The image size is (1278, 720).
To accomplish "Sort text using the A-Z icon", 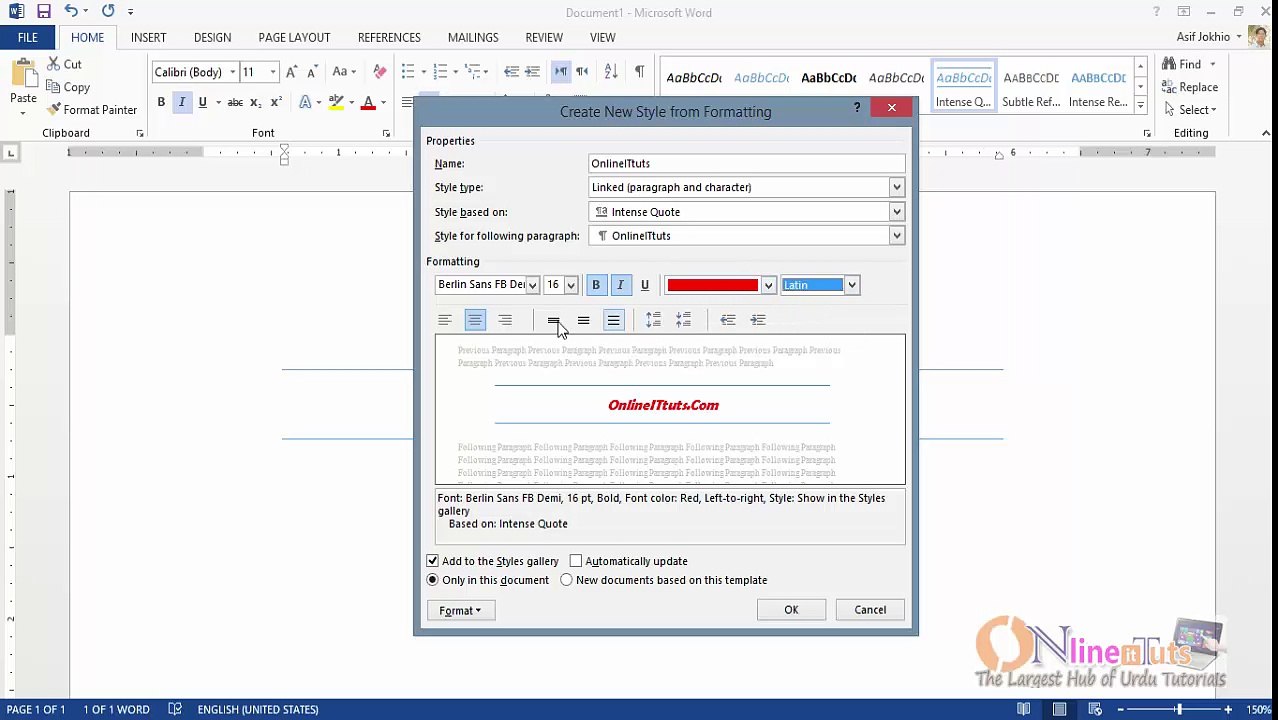I will (x=611, y=72).
